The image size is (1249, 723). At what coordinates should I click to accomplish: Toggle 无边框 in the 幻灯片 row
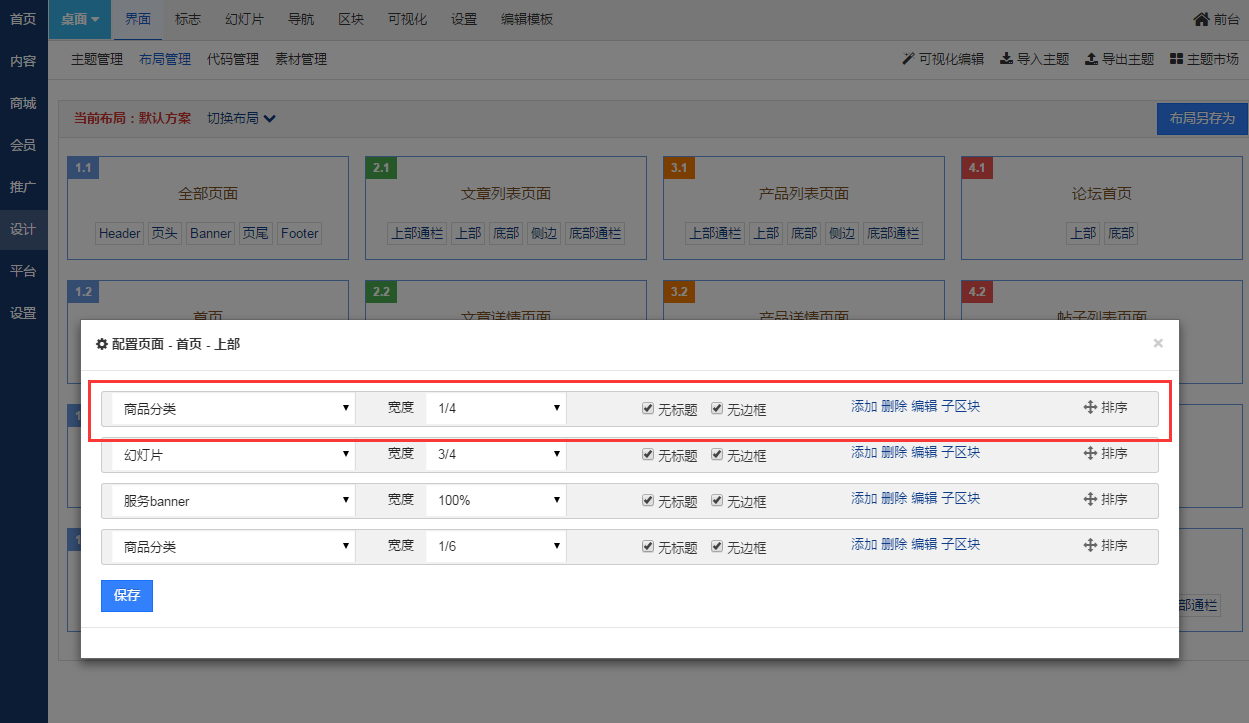click(717, 454)
